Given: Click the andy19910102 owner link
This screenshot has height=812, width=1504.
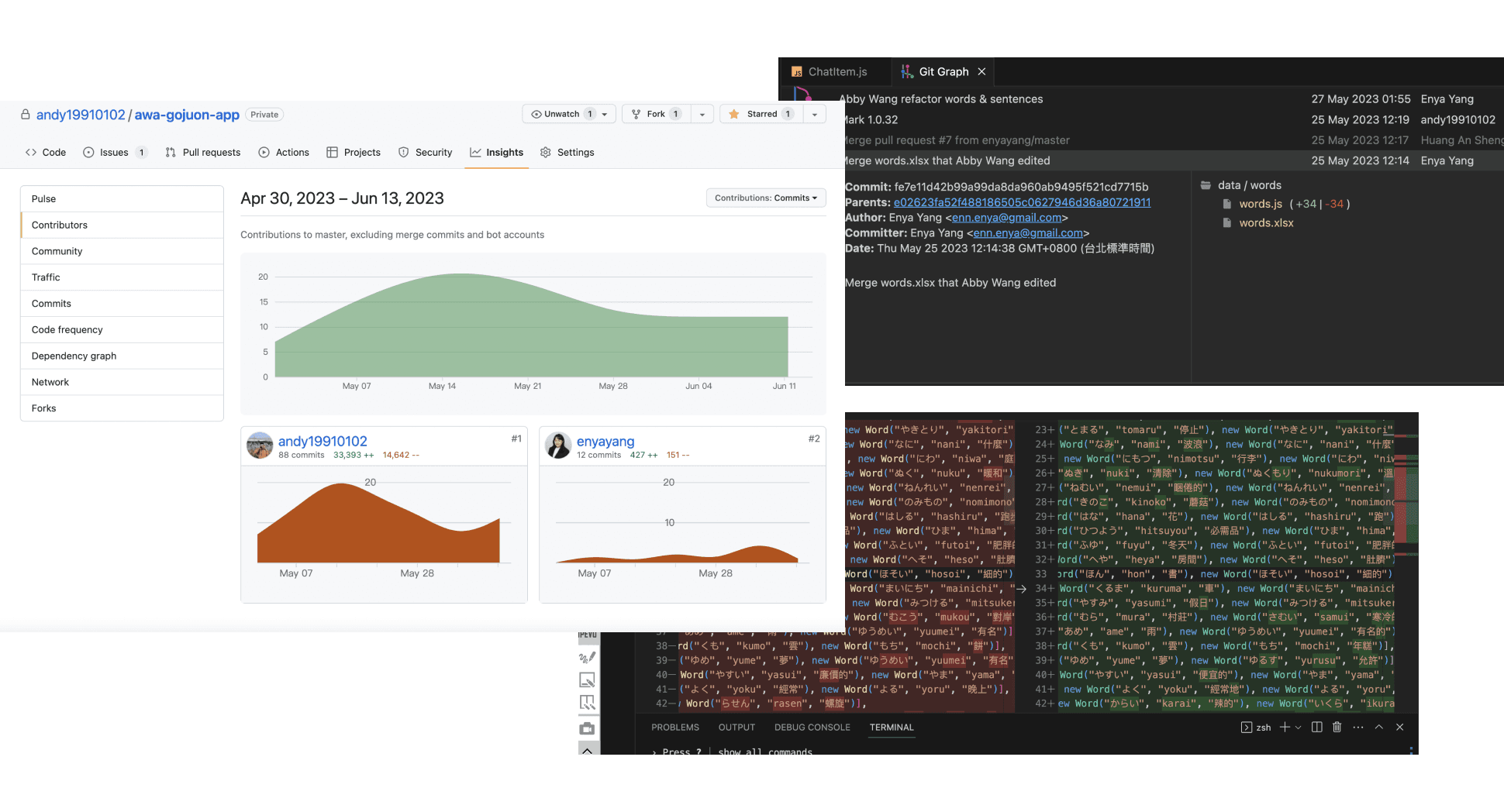Looking at the screenshot, I should click(81, 115).
